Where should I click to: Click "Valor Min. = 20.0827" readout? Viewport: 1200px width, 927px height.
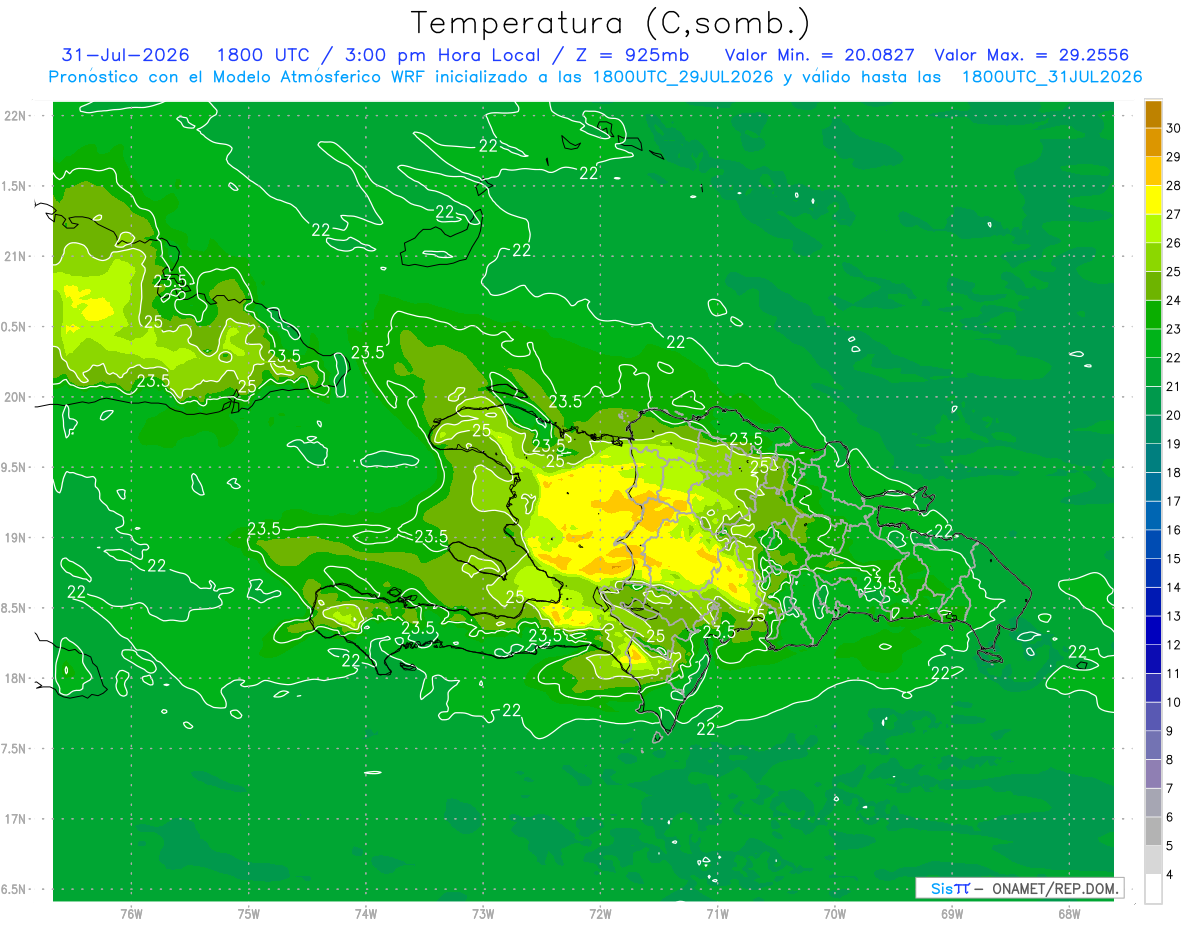(x=820, y=55)
